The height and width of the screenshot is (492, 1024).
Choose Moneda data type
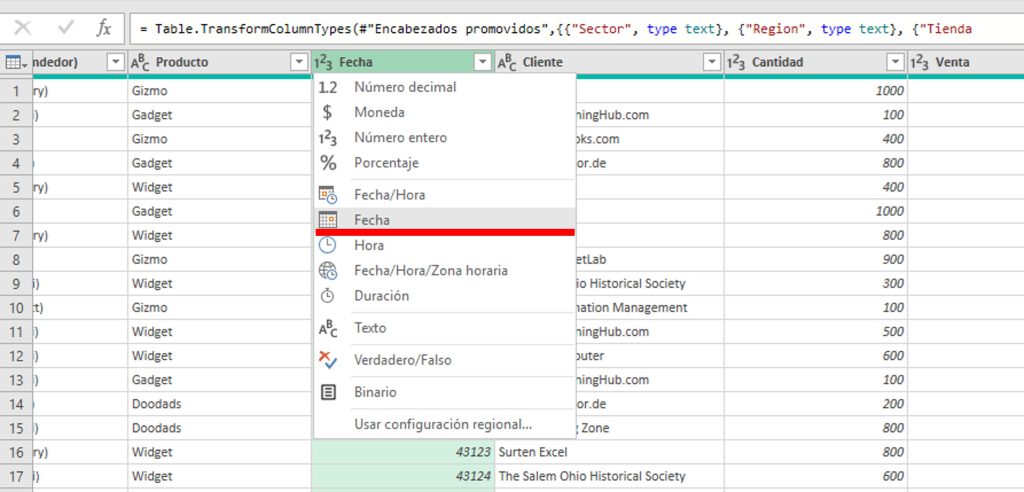445,112
